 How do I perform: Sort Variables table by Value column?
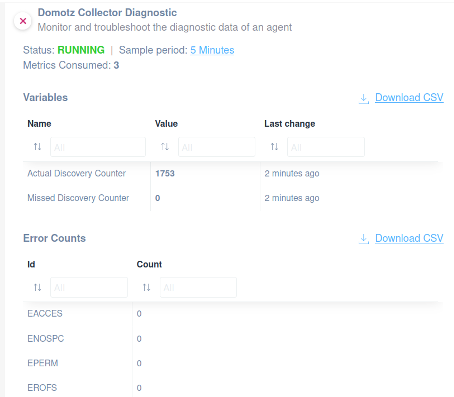click(x=165, y=147)
